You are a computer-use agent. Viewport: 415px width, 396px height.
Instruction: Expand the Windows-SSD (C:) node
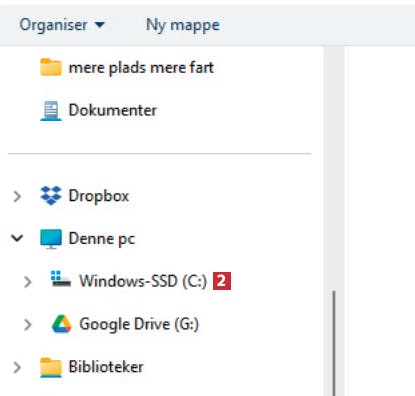28,282
